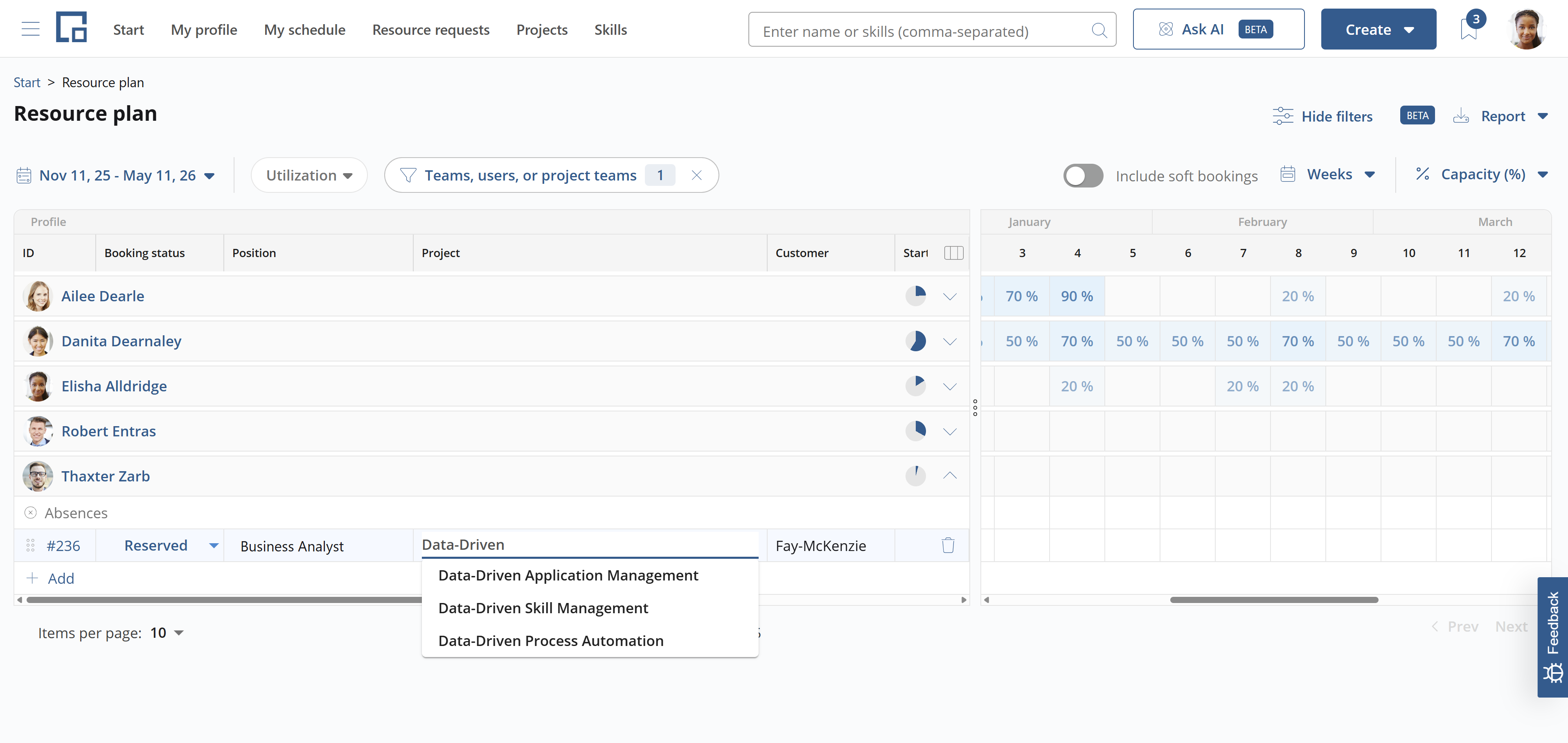Viewport: 1568px width, 743px height.
Task: Open Robert Entras's profile link
Action: (108, 431)
